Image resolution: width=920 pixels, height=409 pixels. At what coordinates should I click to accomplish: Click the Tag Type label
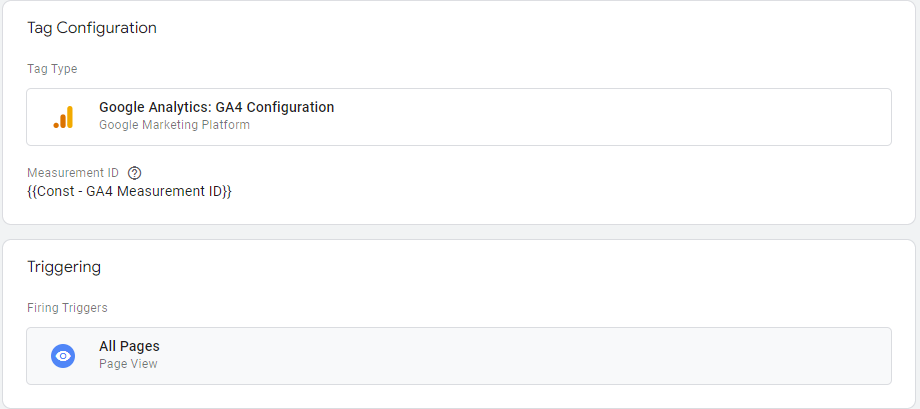(52, 69)
